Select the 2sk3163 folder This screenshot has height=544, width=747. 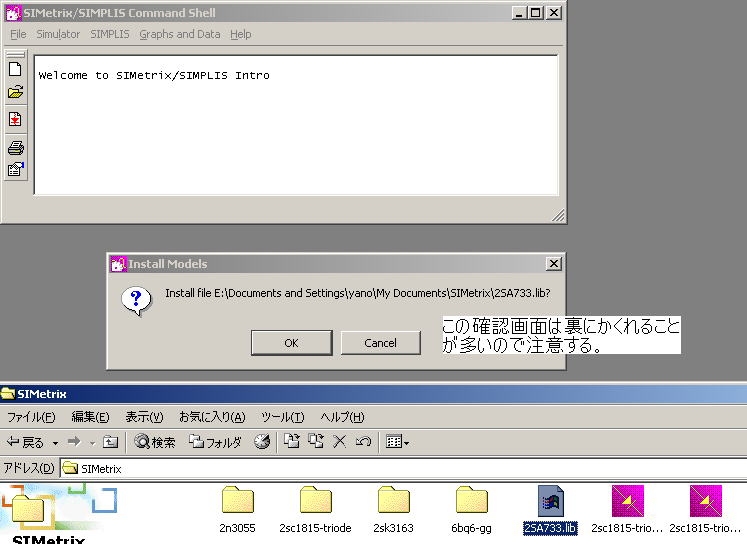pos(394,510)
